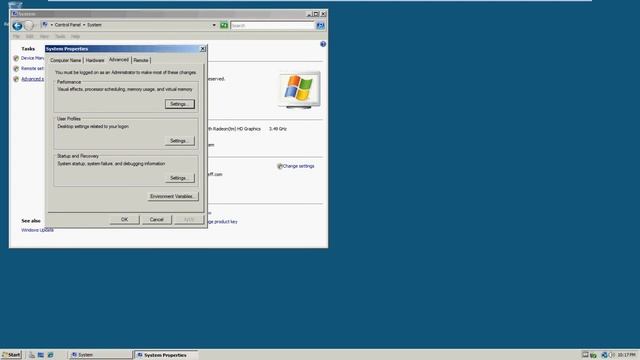Open the Start menu button
This screenshot has width=640, height=360.
11,355
